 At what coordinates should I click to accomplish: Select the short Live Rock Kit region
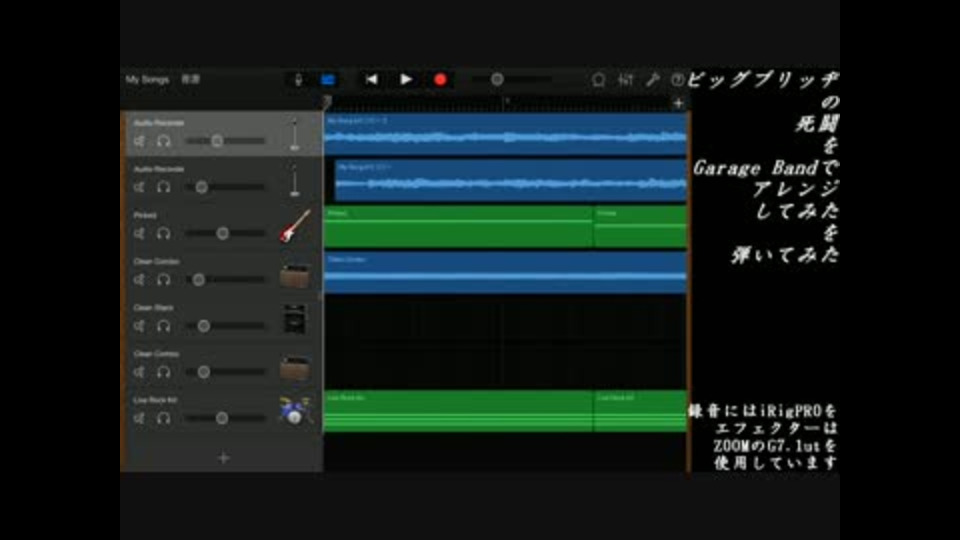(640, 411)
